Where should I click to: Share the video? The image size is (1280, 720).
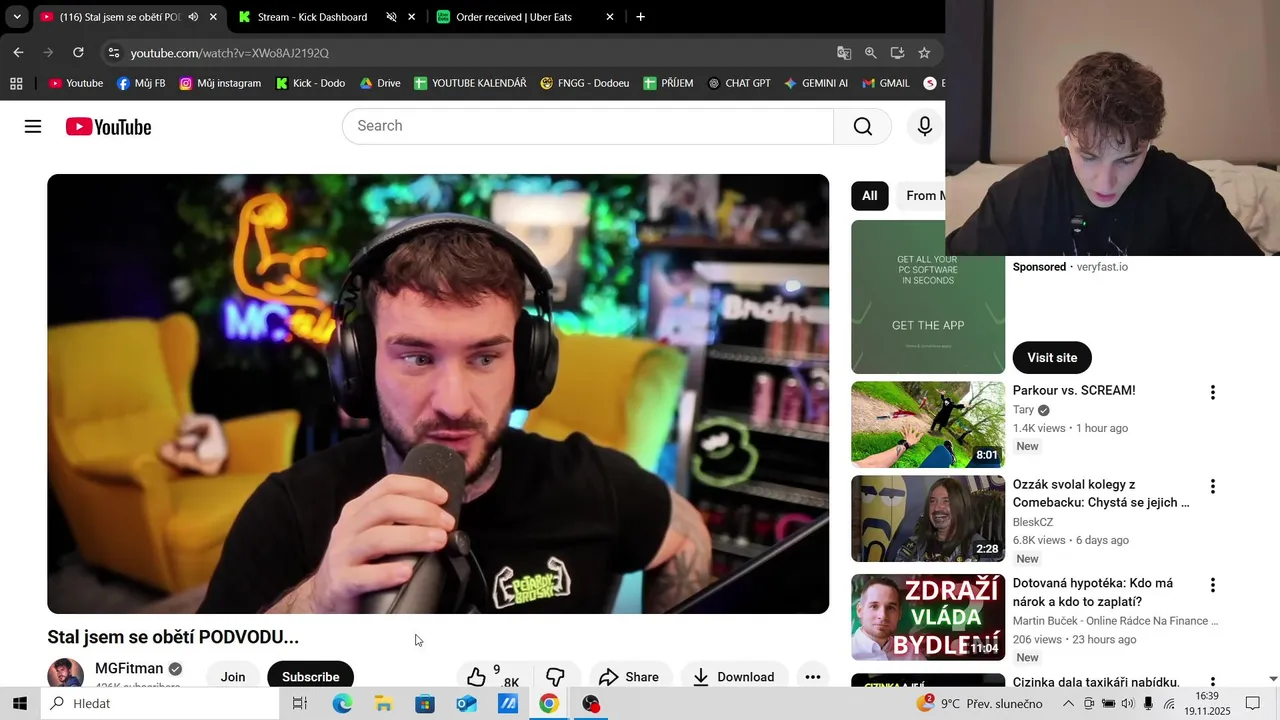click(x=629, y=677)
